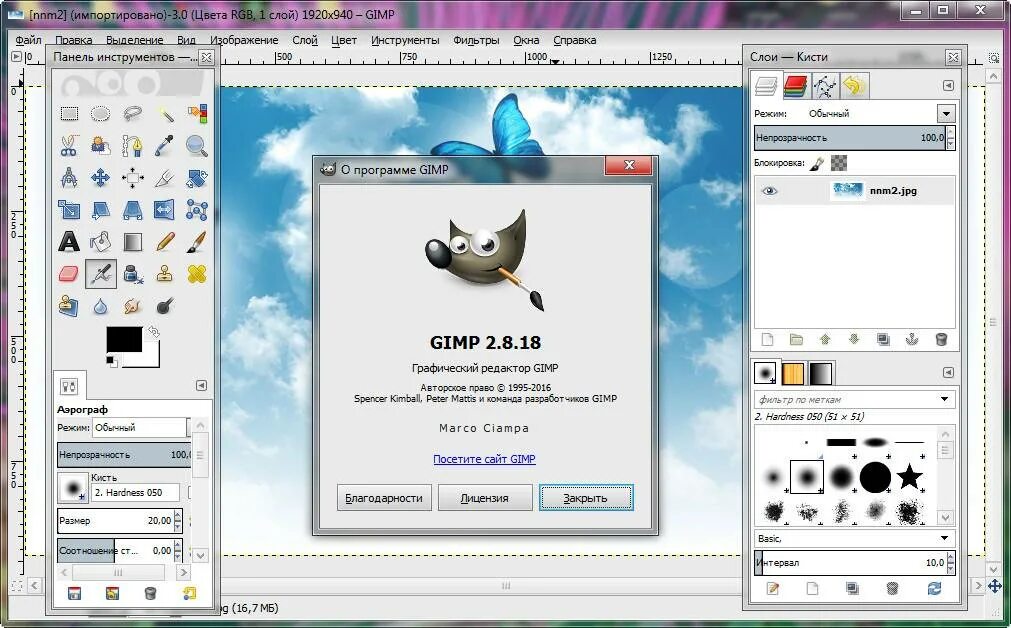Increase Размер value with stepper
Screen dimensions: 1011x628
[178, 515]
